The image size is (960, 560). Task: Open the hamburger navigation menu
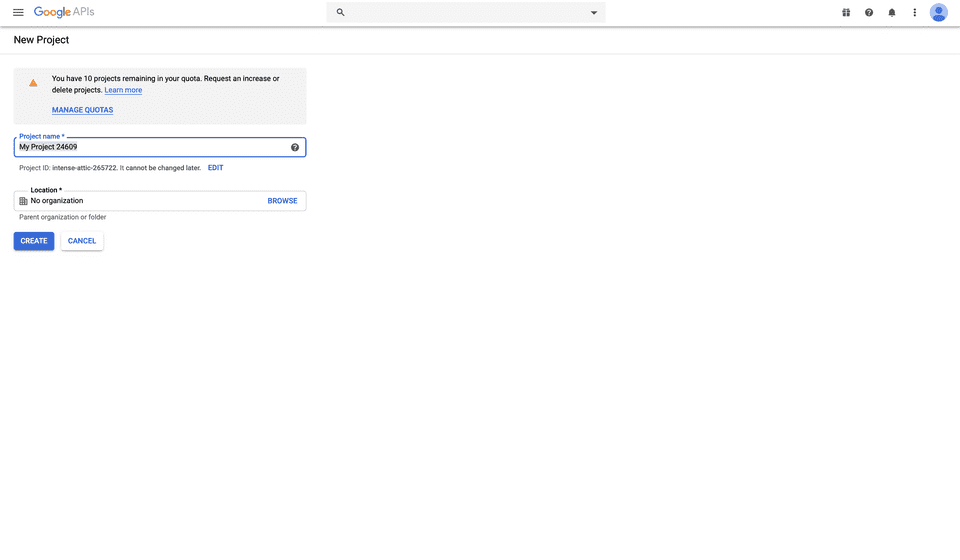[18, 12]
